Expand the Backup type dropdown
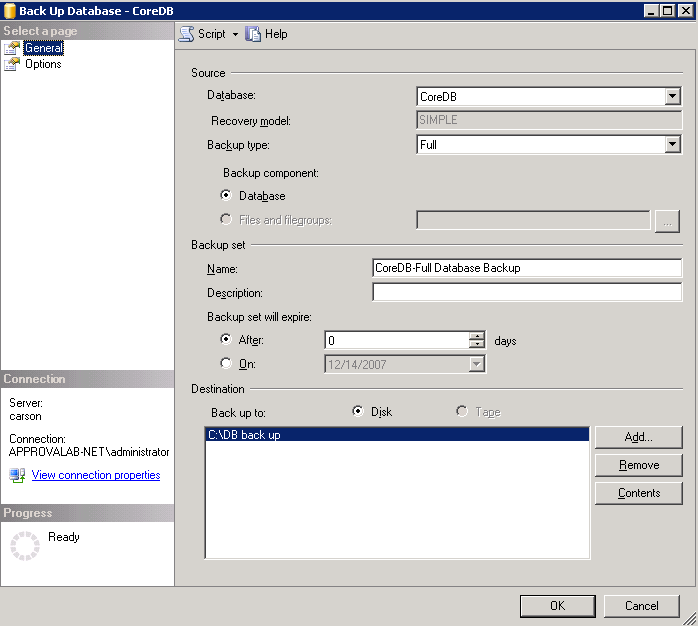The width and height of the screenshot is (698, 626). (672, 145)
